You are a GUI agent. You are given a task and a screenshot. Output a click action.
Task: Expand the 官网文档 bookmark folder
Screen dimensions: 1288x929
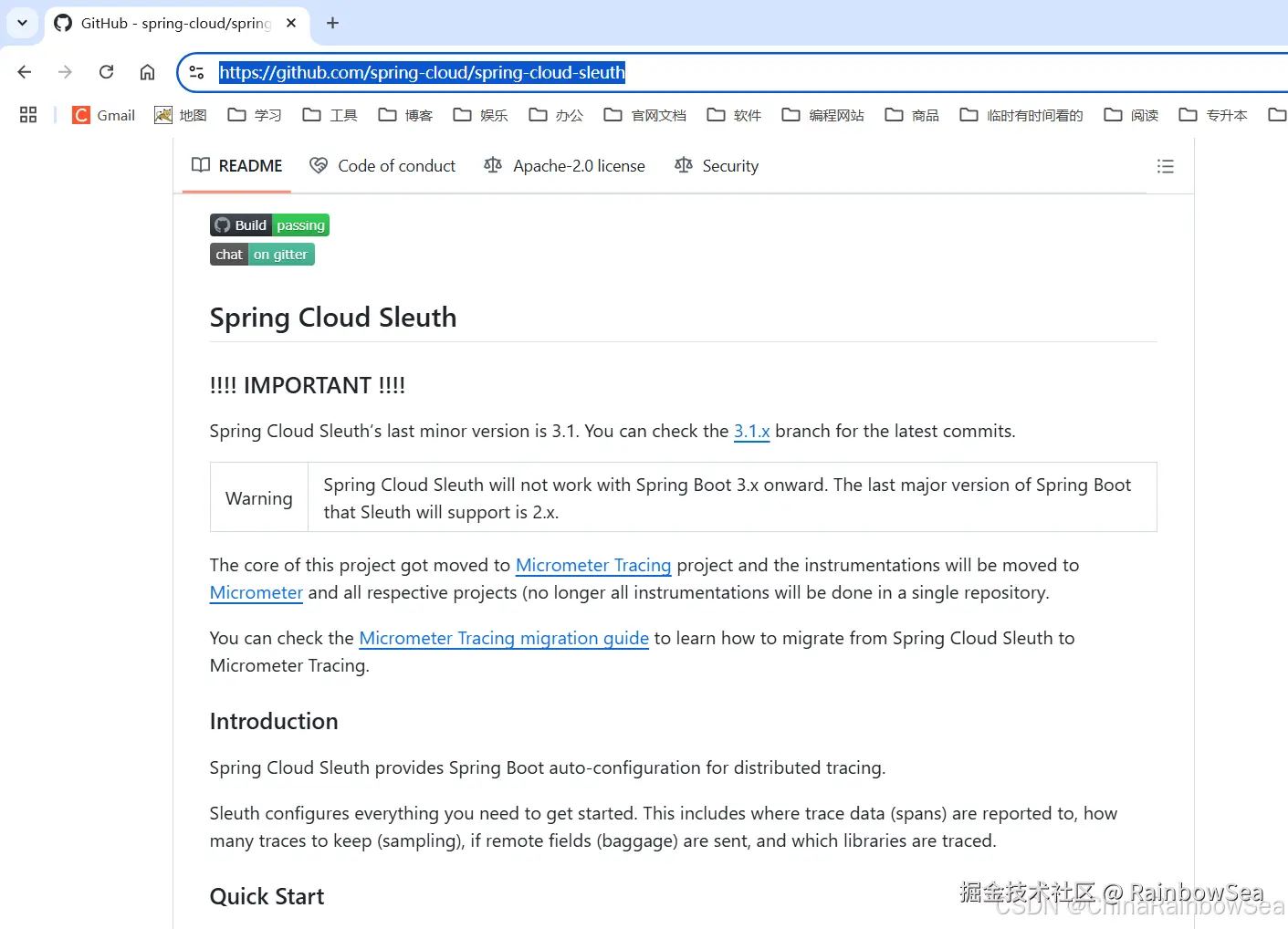[644, 115]
